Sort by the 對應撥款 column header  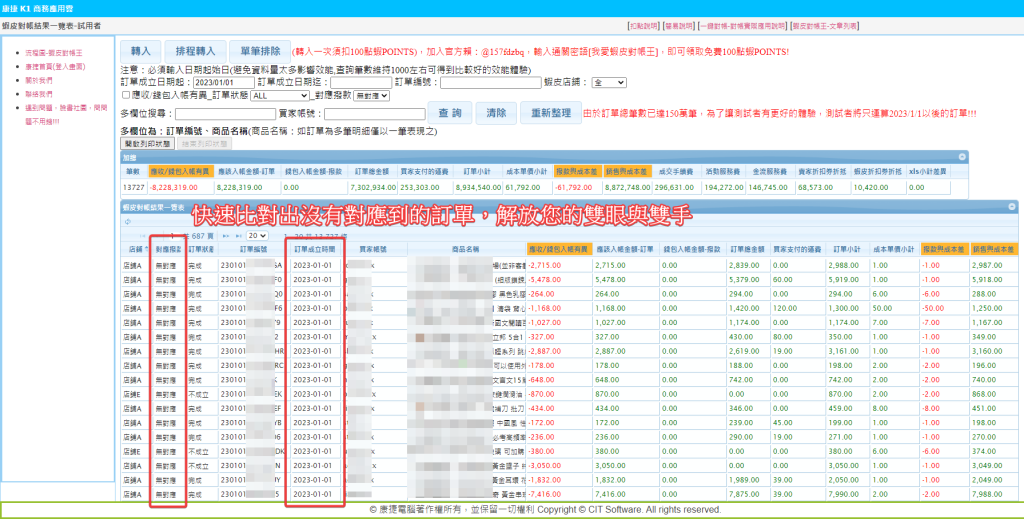tap(167, 247)
